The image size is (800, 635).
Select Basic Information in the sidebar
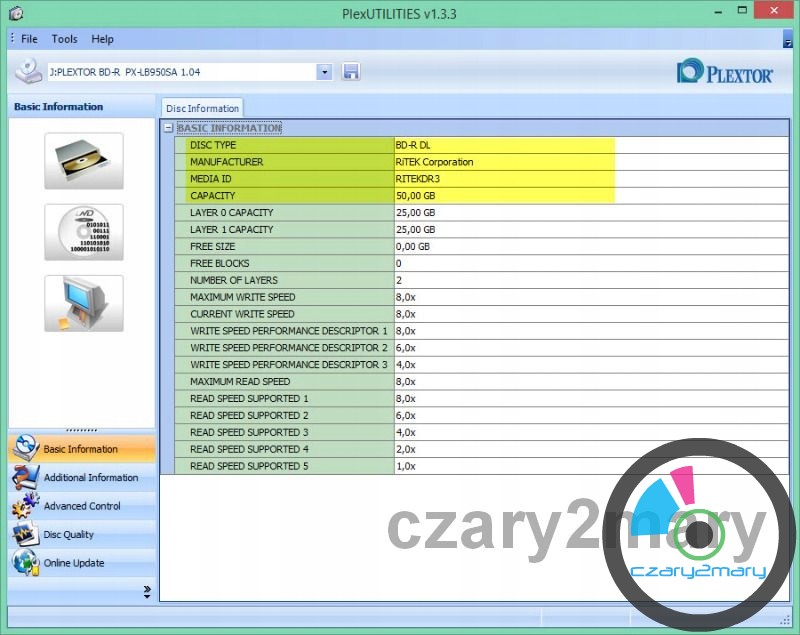click(x=80, y=449)
